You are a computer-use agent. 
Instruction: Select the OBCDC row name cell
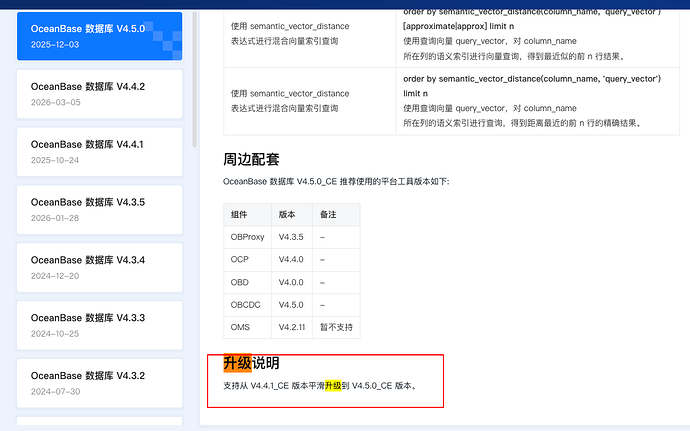246,304
